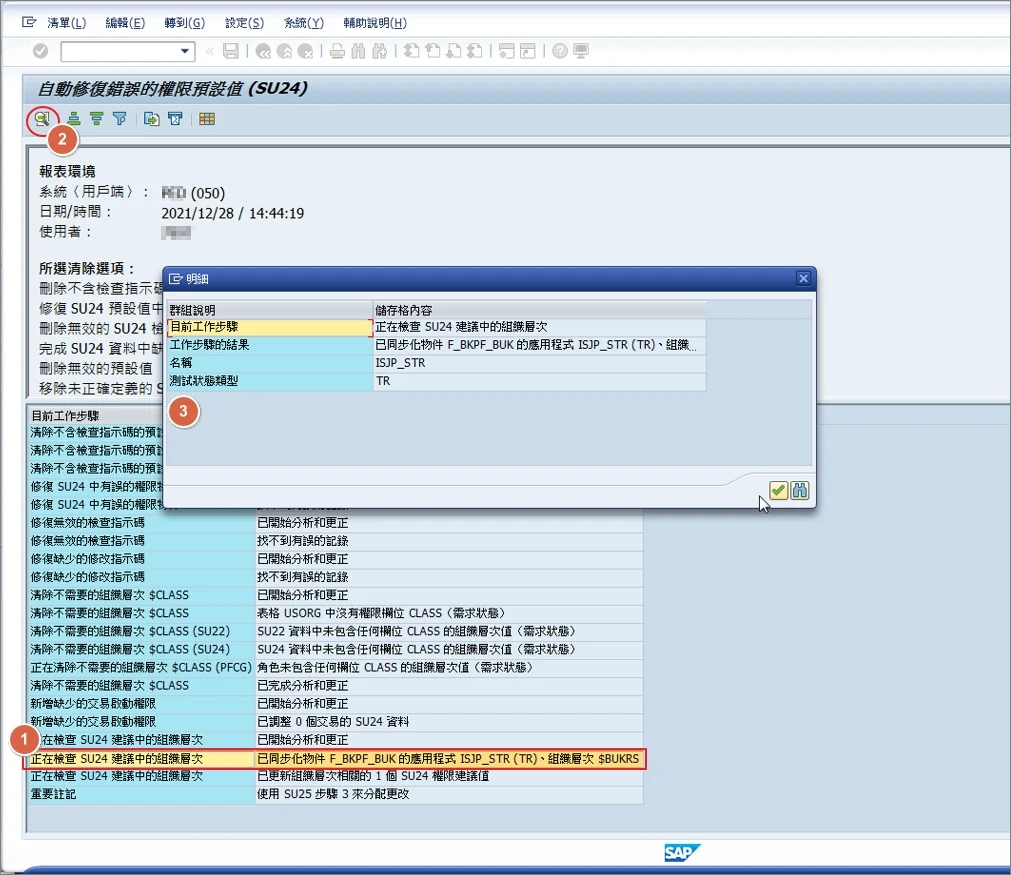
Task: Open the Help question mark icon
Action: pos(560,51)
